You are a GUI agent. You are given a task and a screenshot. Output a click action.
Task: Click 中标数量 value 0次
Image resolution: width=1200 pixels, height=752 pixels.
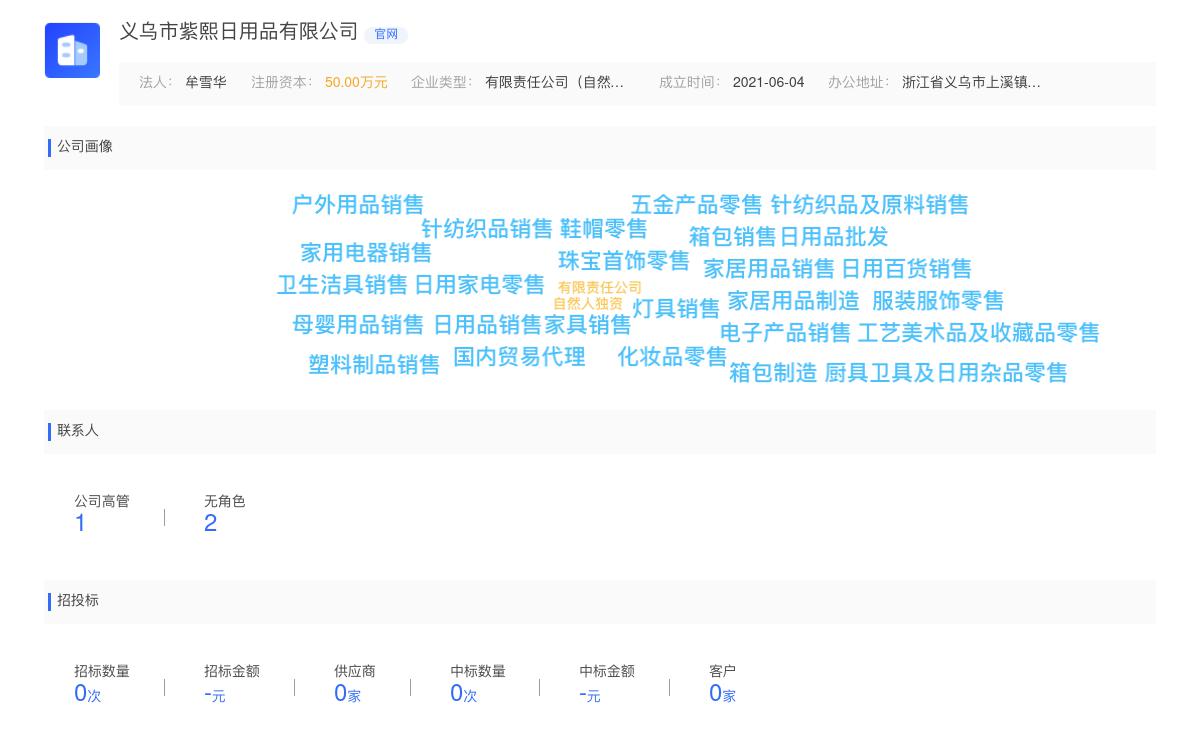(x=463, y=694)
